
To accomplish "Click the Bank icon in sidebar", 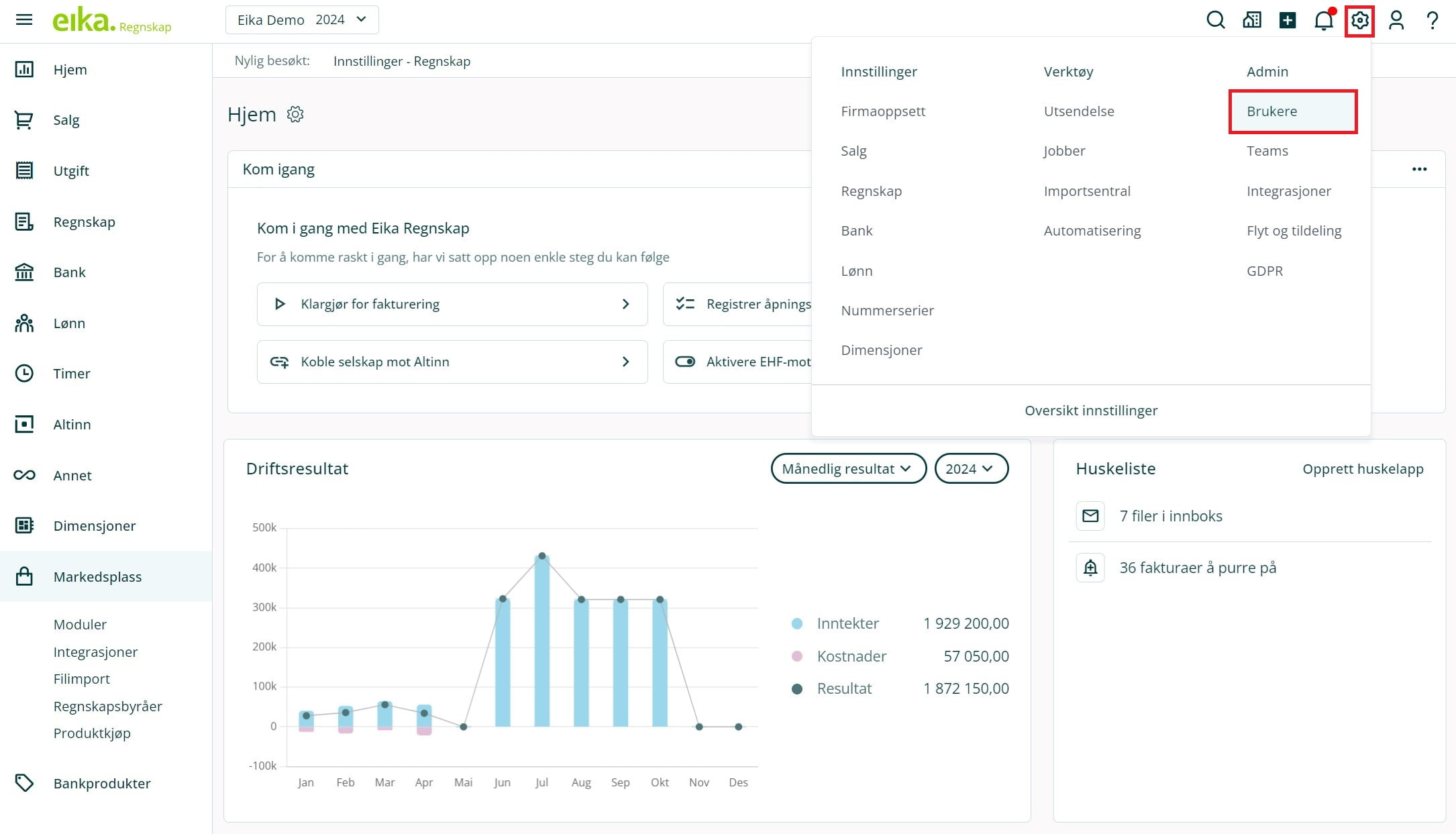I will pos(24,272).
